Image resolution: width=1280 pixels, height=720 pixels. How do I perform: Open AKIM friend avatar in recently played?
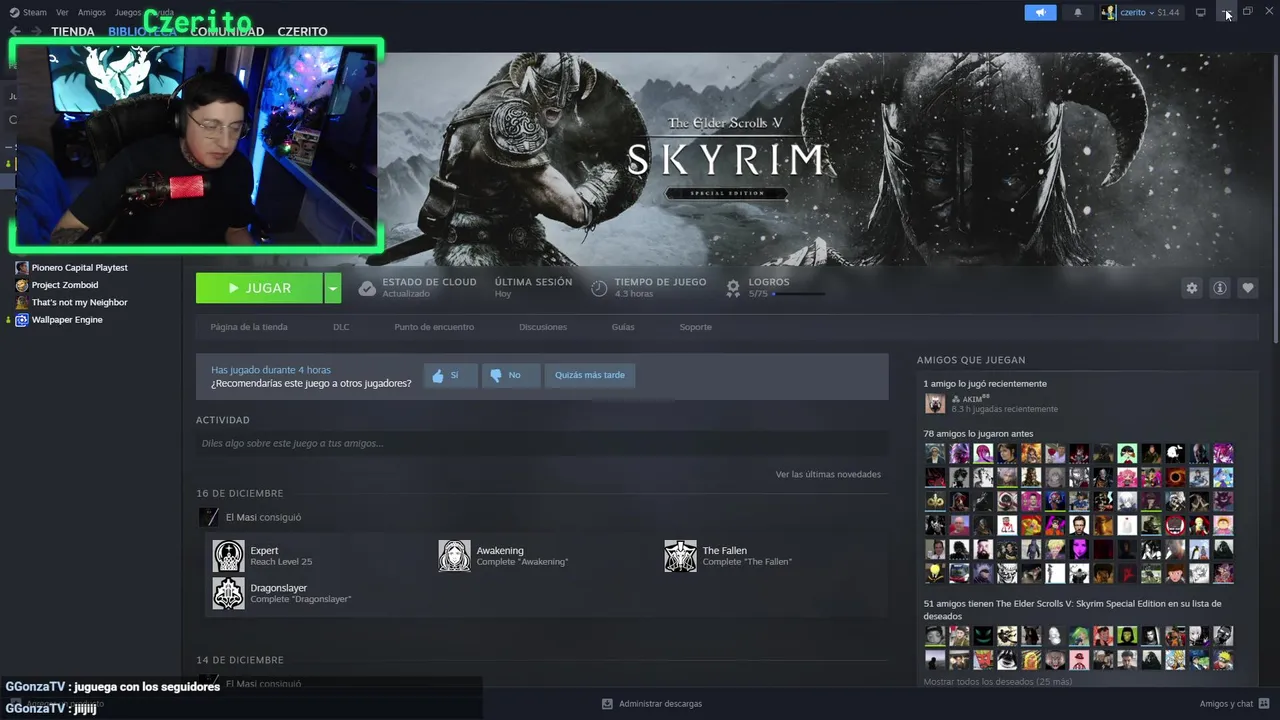935,403
